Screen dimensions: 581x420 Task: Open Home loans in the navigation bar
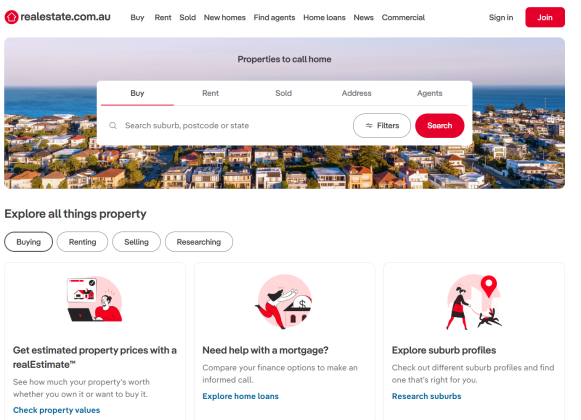pyautogui.click(x=324, y=17)
